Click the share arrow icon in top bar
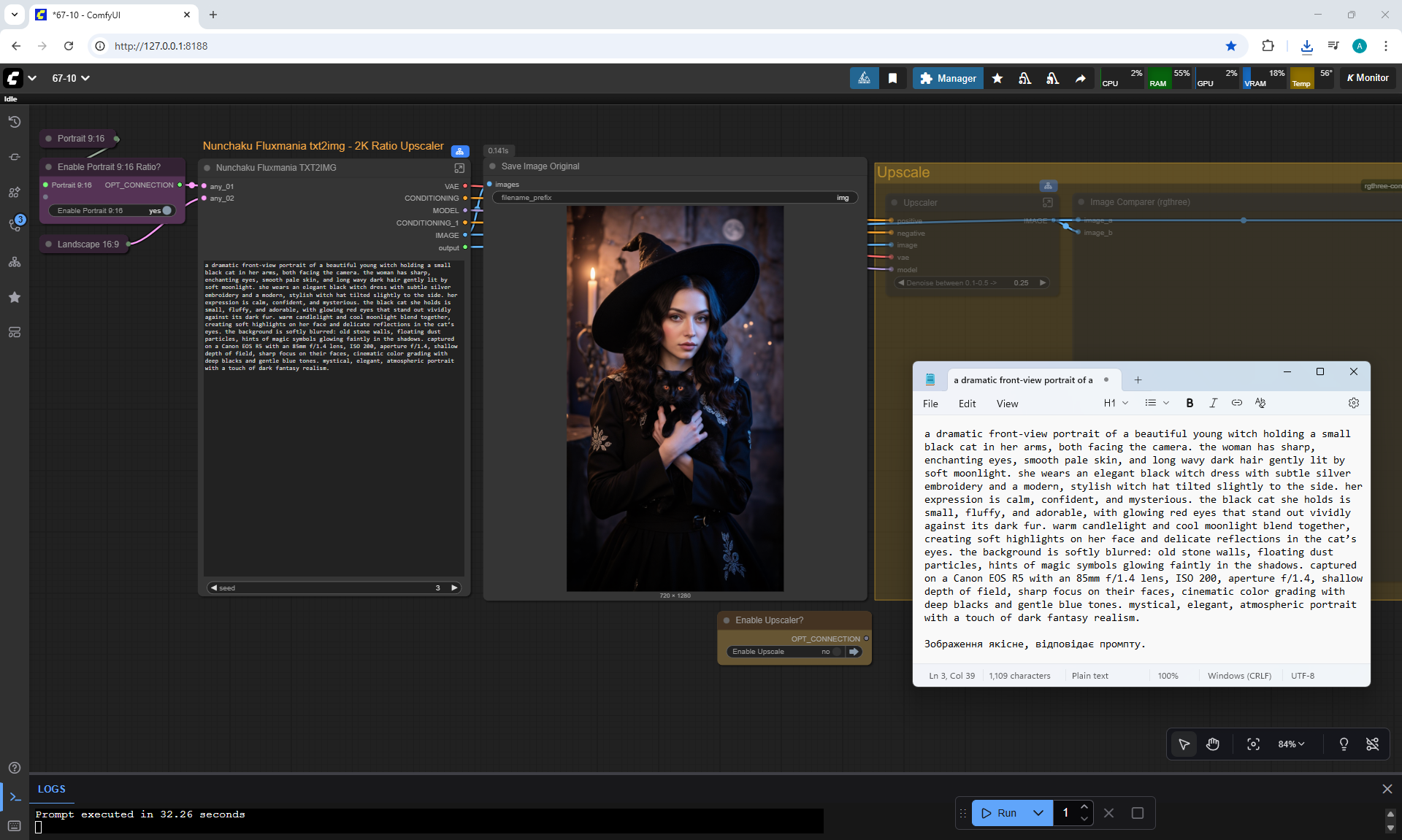 click(1080, 78)
